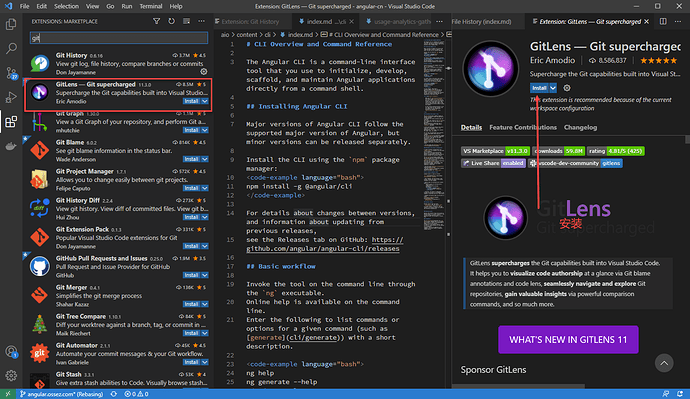The image size is (690, 399).
Task: Open the Search view in activity bar
Action: pyautogui.click(x=11, y=48)
